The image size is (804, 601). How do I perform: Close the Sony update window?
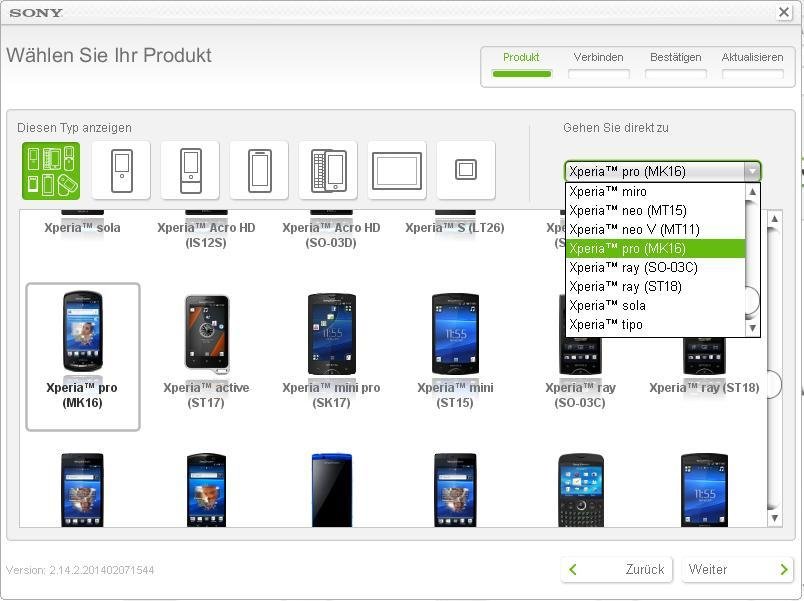click(784, 12)
